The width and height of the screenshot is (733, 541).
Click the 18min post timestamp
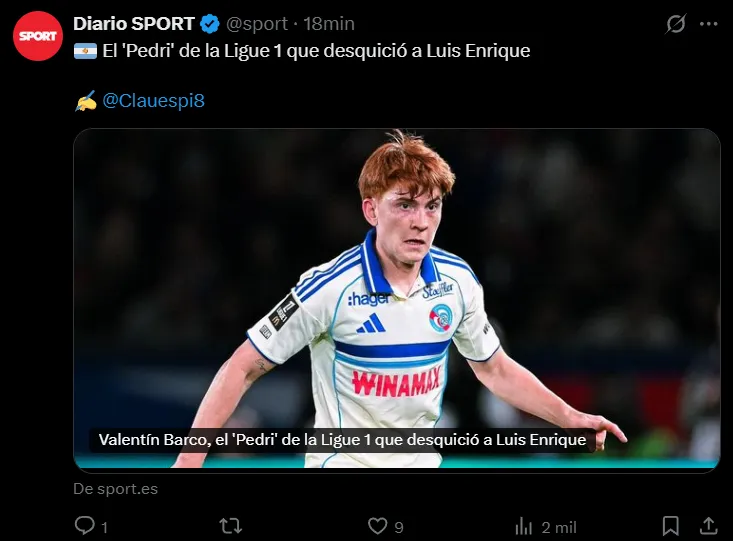point(328,23)
